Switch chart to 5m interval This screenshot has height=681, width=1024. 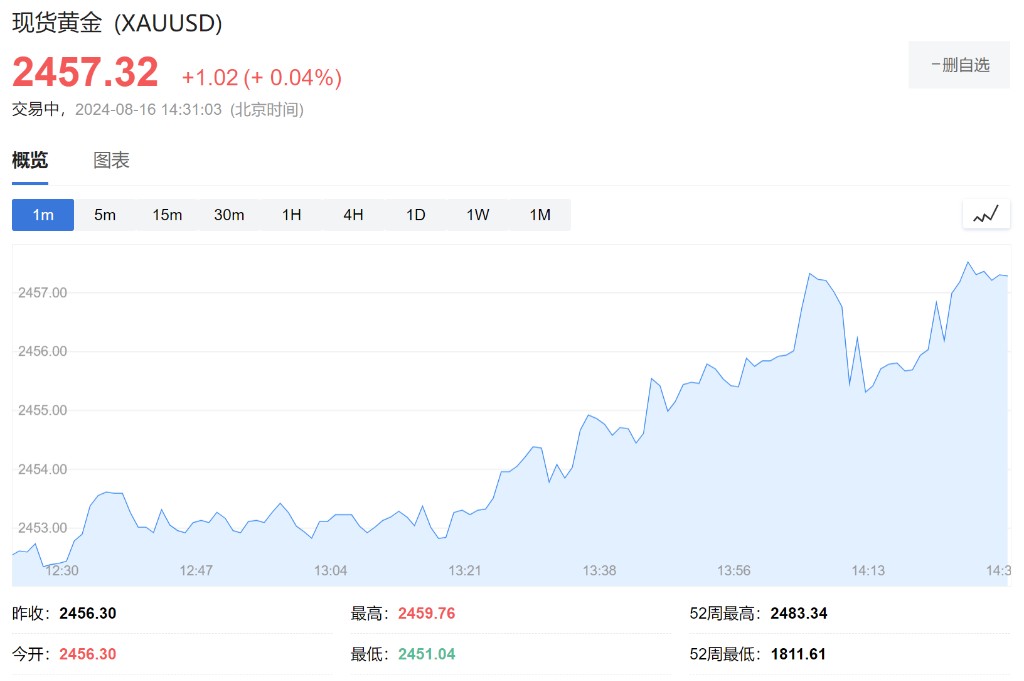105,215
